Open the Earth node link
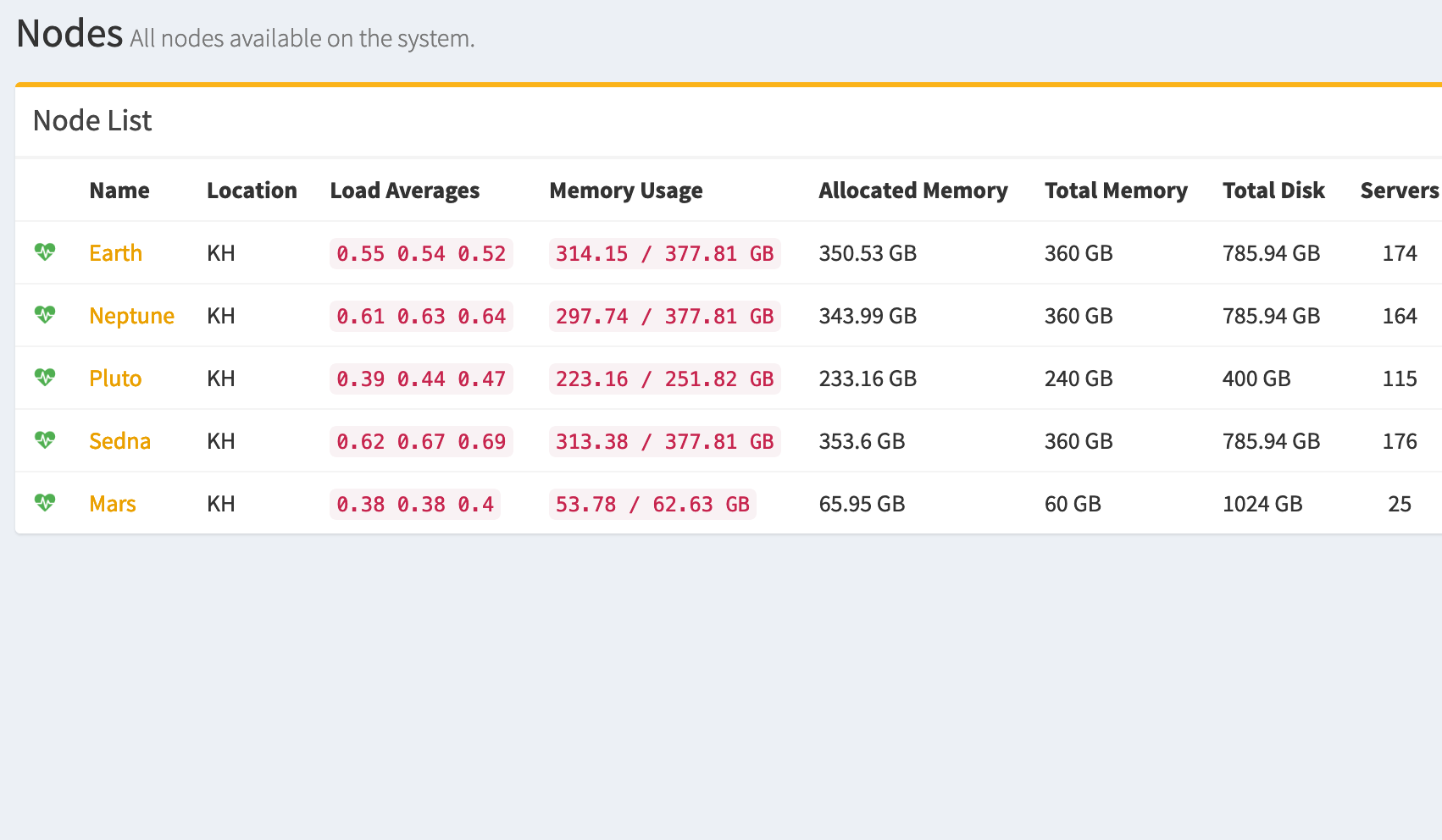This screenshot has width=1442, height=840. tap(115, 253)
